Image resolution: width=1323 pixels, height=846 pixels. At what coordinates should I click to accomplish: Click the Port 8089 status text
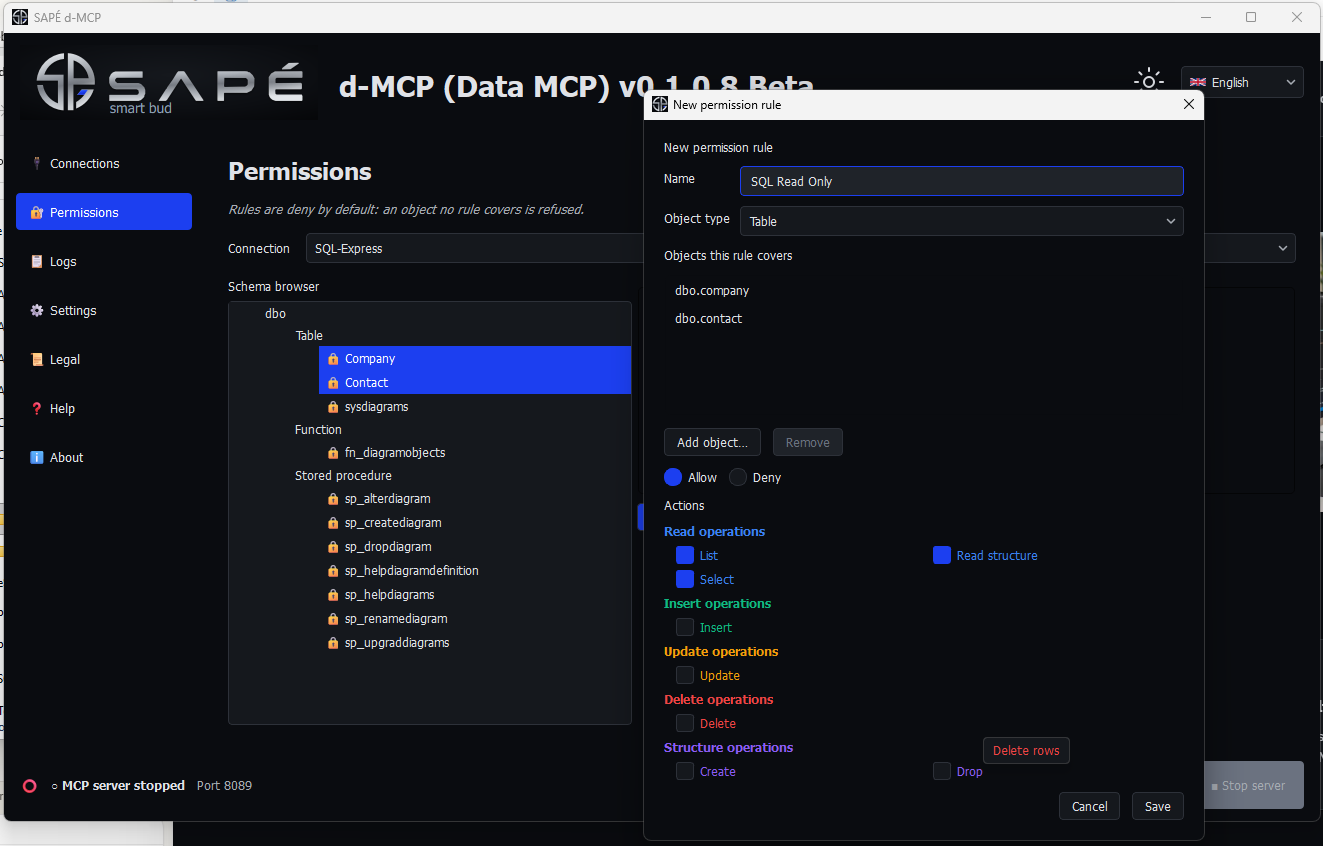[x=224, y=786]
